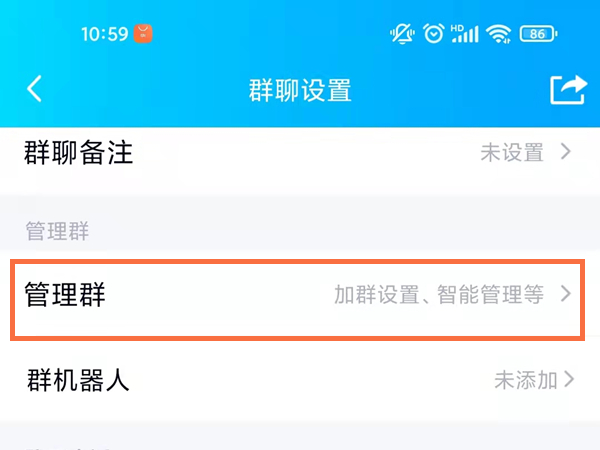Screen dimensions: 600x450
Task: Tap the silent mode bell icon
Action: [403, 33]
